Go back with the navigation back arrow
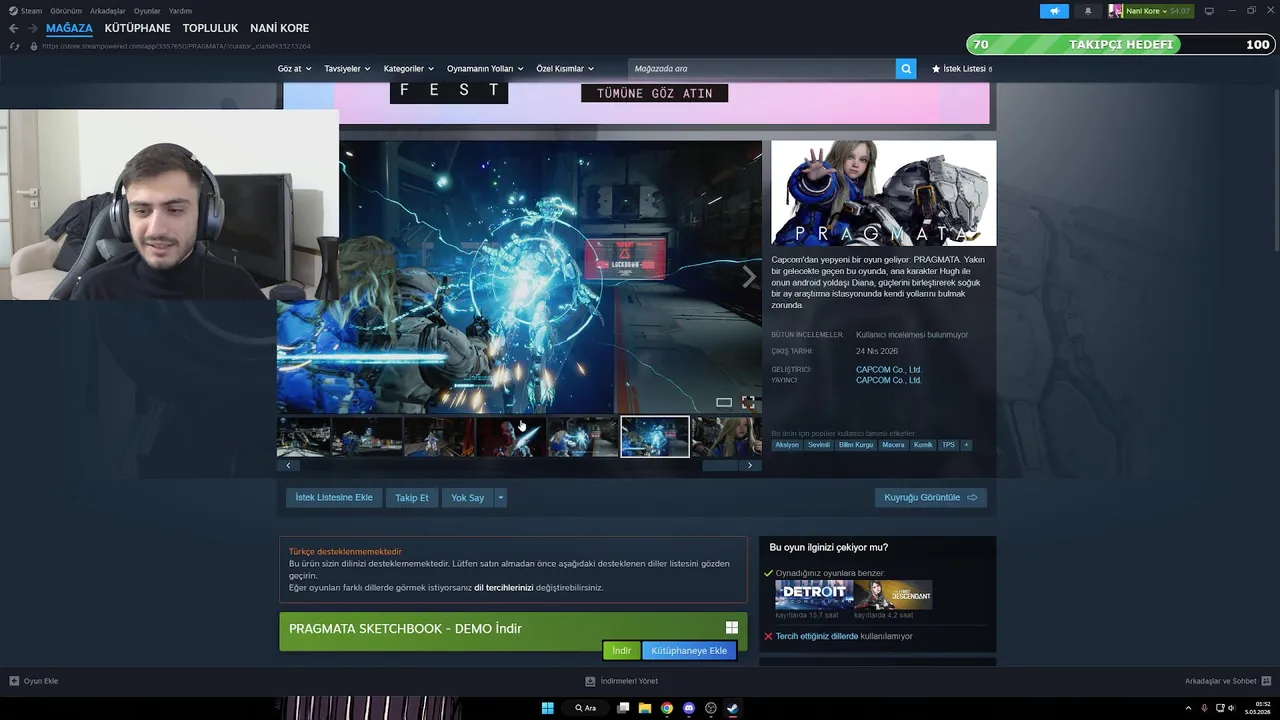1280x720 pixels. pyautogui.click(x=13, y=28)
